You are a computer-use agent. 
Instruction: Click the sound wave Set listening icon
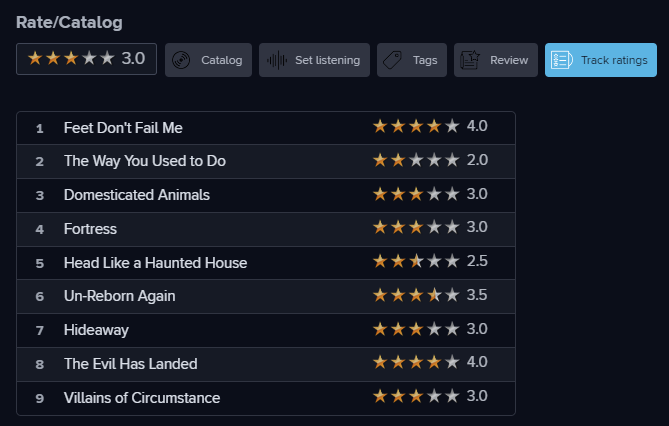277,60
